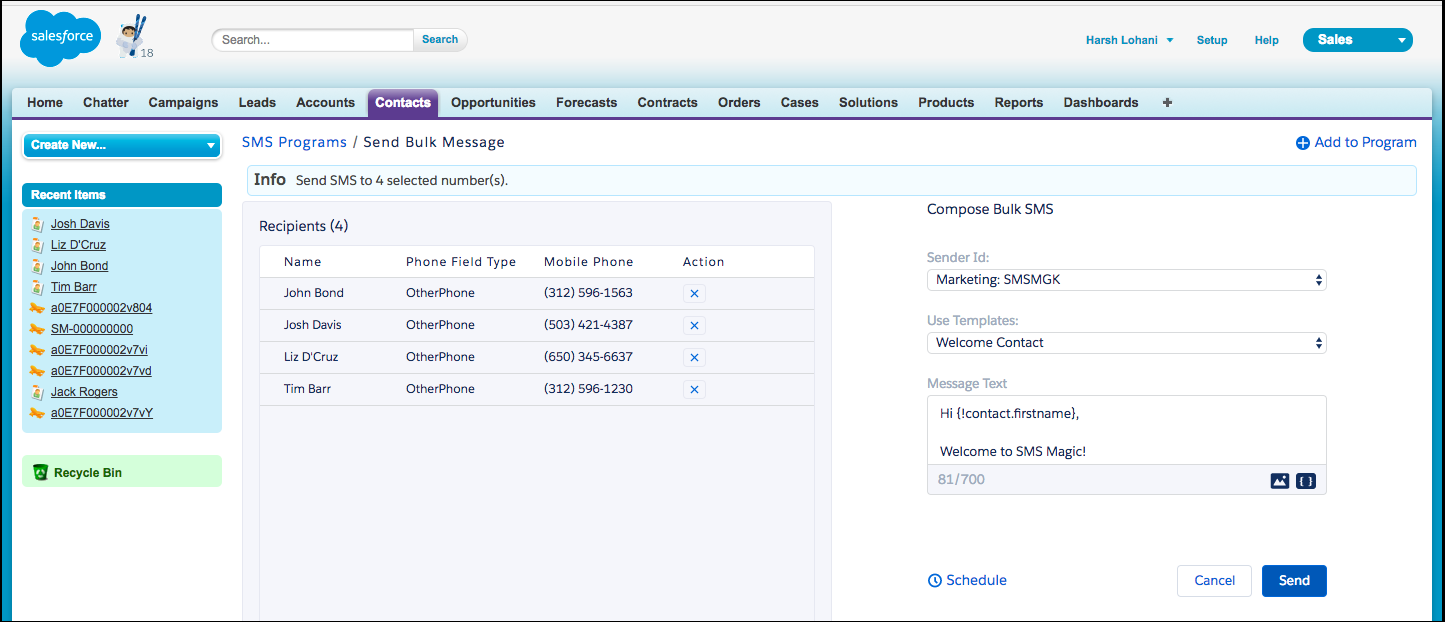Click the Salesforce cloud logo
1445x622 pixels.
coord(61,38)
